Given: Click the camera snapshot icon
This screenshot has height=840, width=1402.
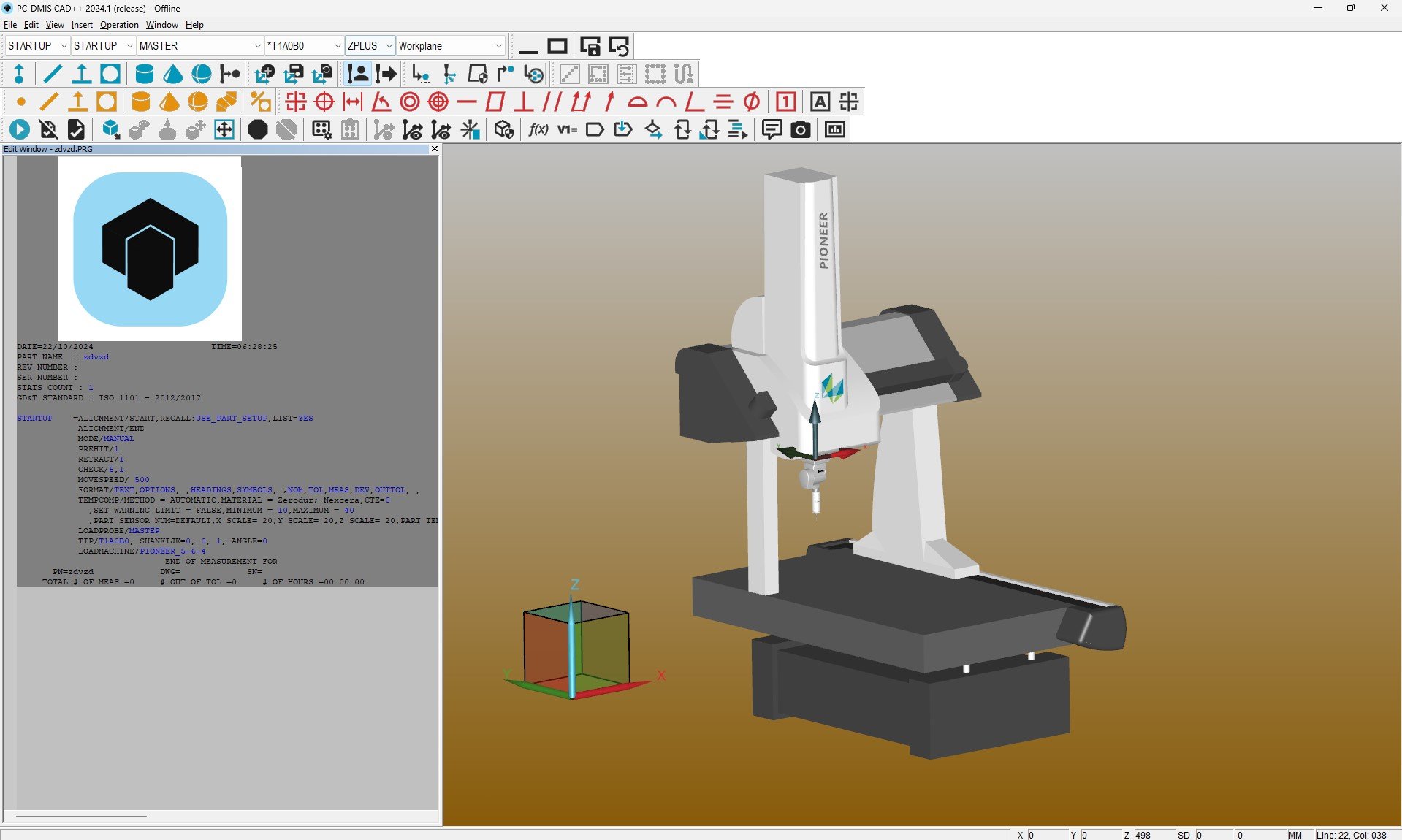Looking at the screenshot, I should 801,130.
